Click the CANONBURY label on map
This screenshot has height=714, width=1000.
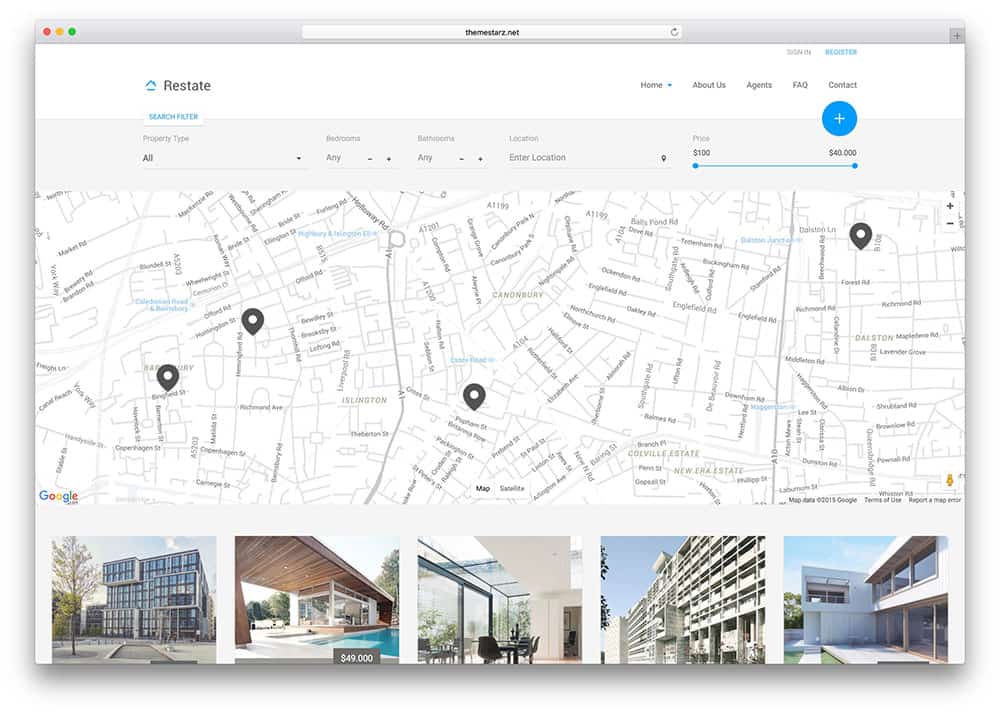518,295
